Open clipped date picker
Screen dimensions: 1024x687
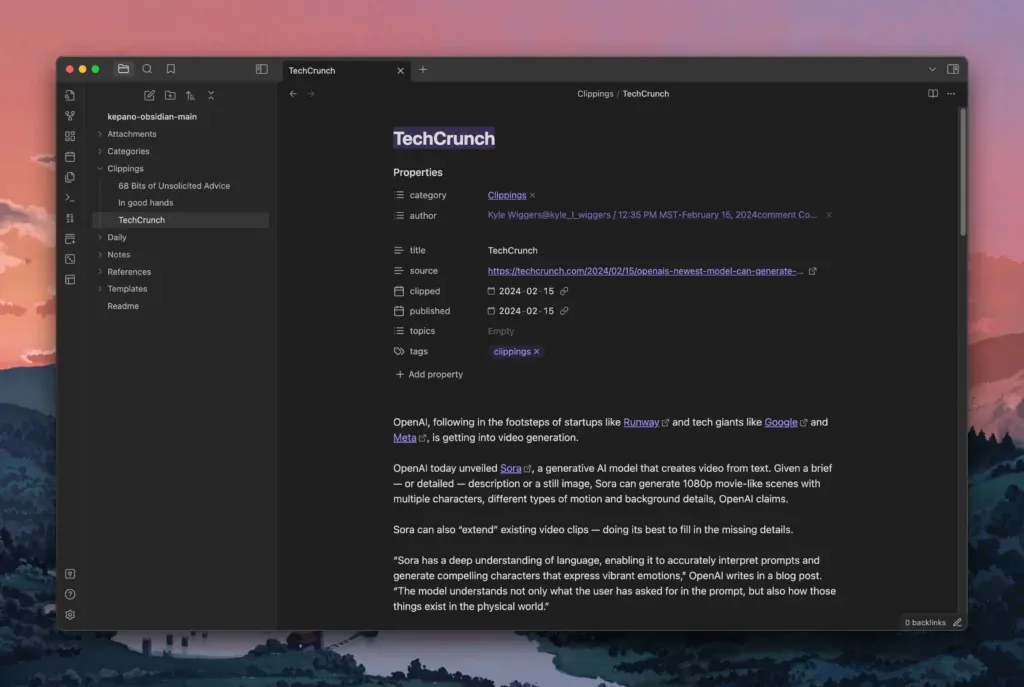(x=491, y=291)
